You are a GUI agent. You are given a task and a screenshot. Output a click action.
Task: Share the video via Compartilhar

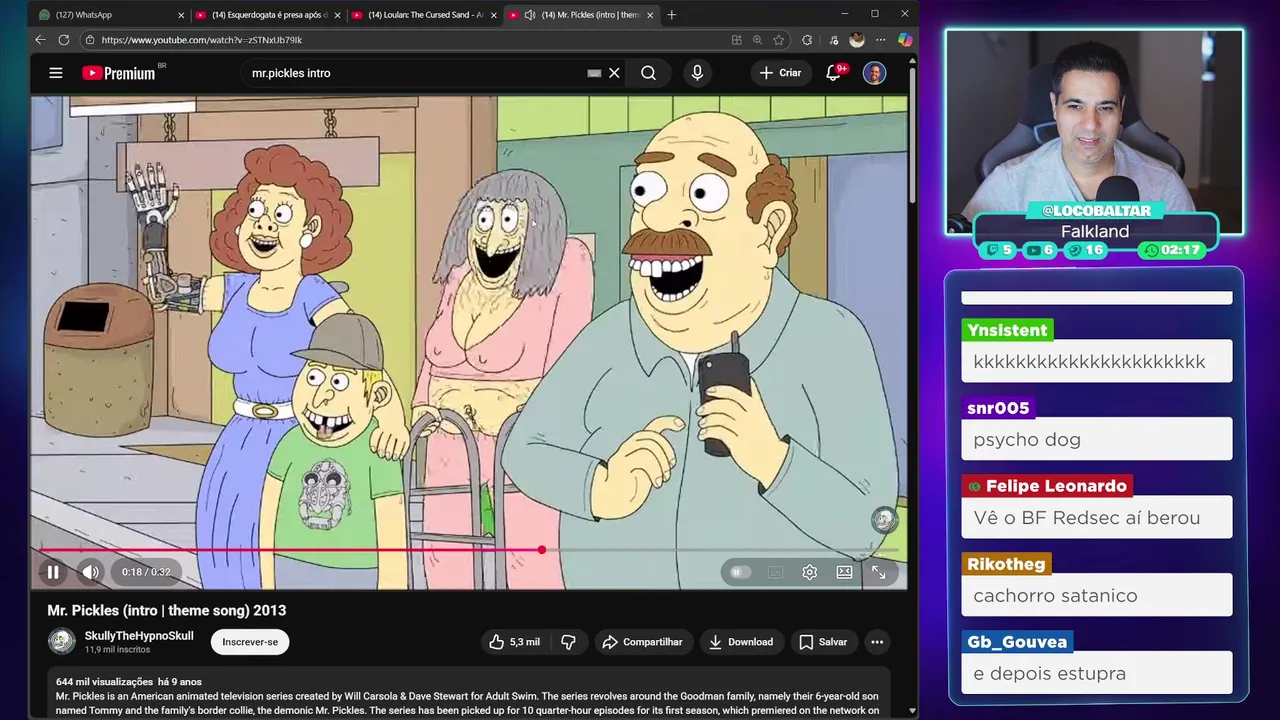[642, 642]
